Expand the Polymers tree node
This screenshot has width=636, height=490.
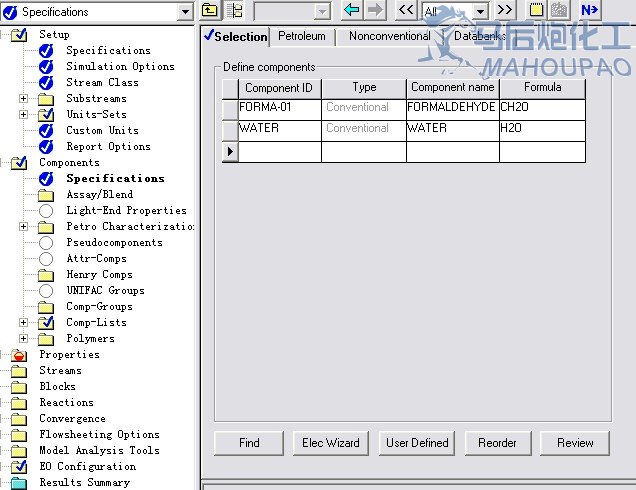pos(24,339)
